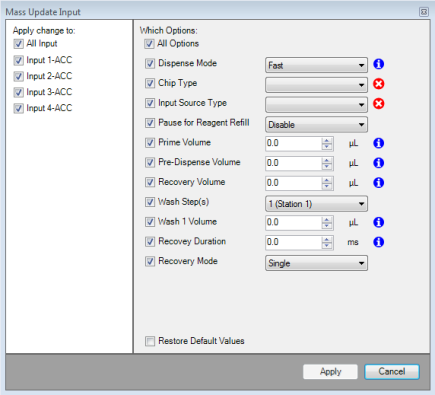Image resolution: width=435 pixels, height=395 pixels.
Task: Toggle Pause for Reagent Refill checkbox
Action: [150, 123]
